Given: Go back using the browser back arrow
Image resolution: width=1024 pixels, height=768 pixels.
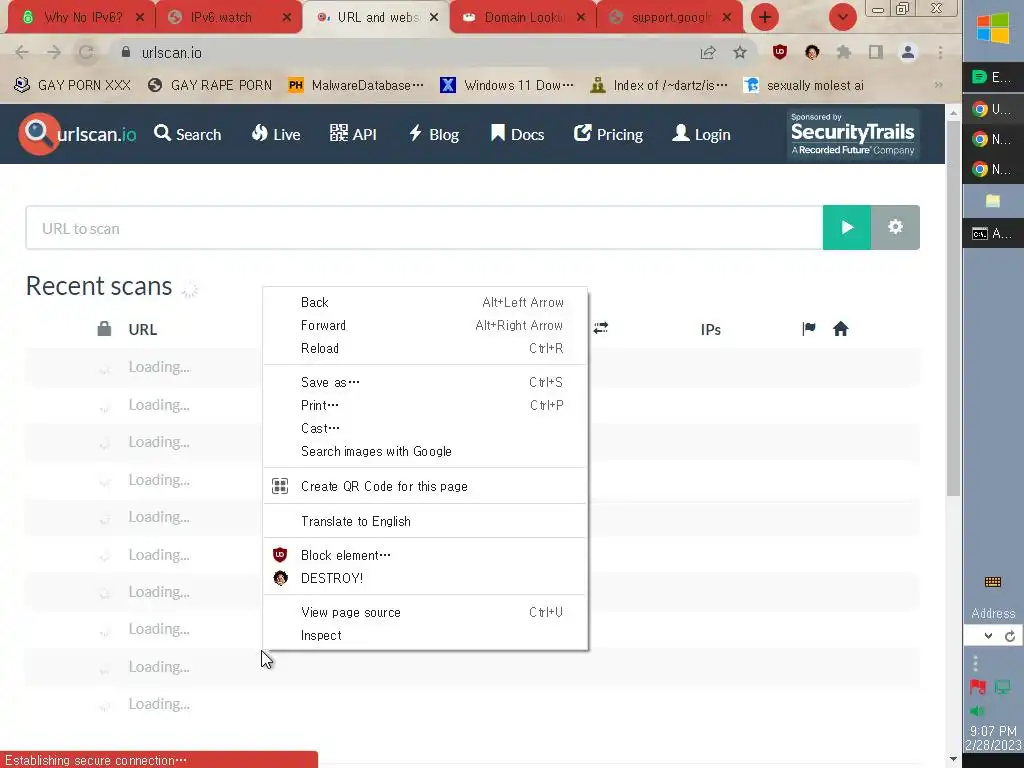Looking at the screenshot, I should click(22, 52).
